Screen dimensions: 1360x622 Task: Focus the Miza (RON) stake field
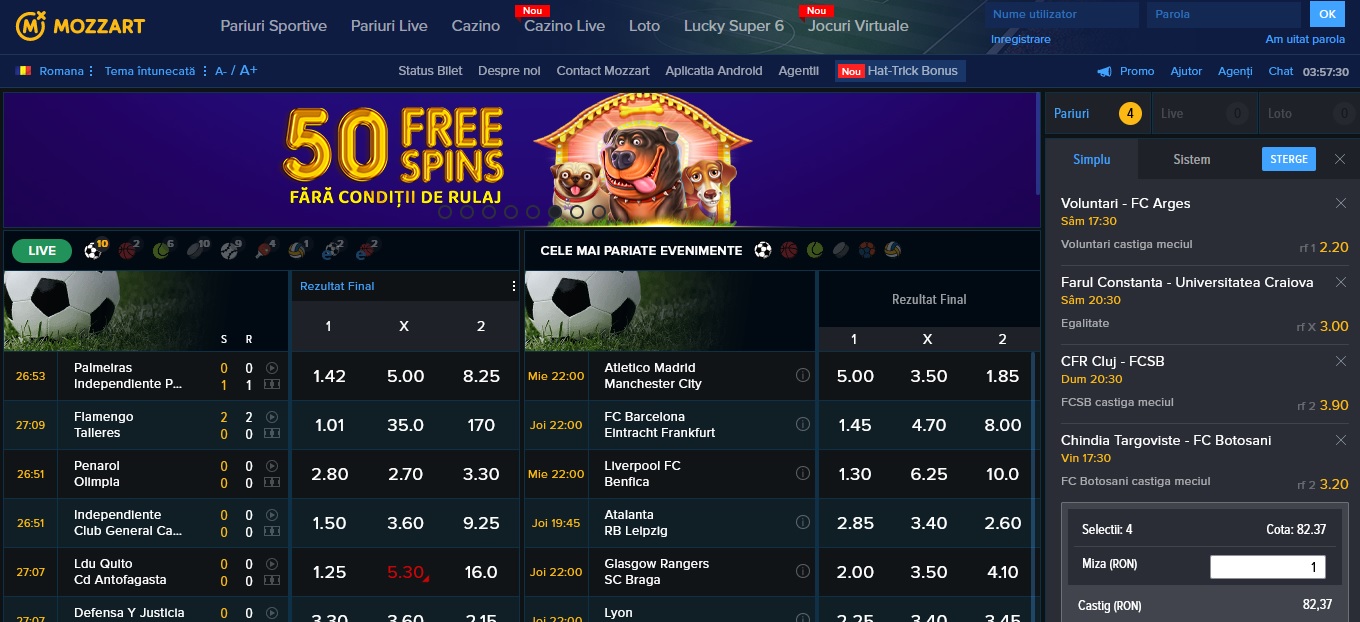point(1268,567)
